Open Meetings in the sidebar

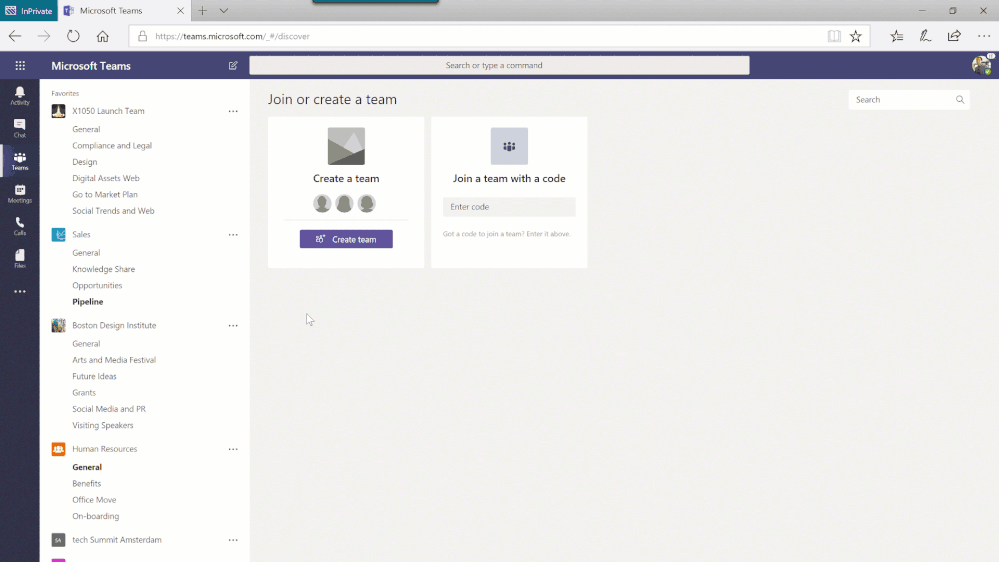pyautogui.click(x=20, y=193)
